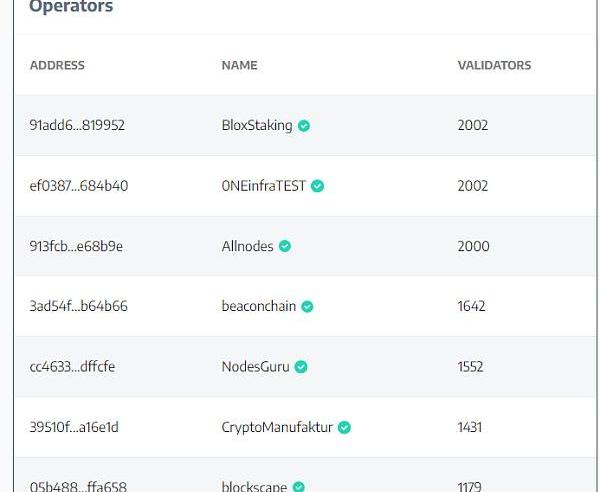Sort by the VALIDATORS column header
Image resolution: width=600 pixels, height=492 pixels.
click(494, 65)
